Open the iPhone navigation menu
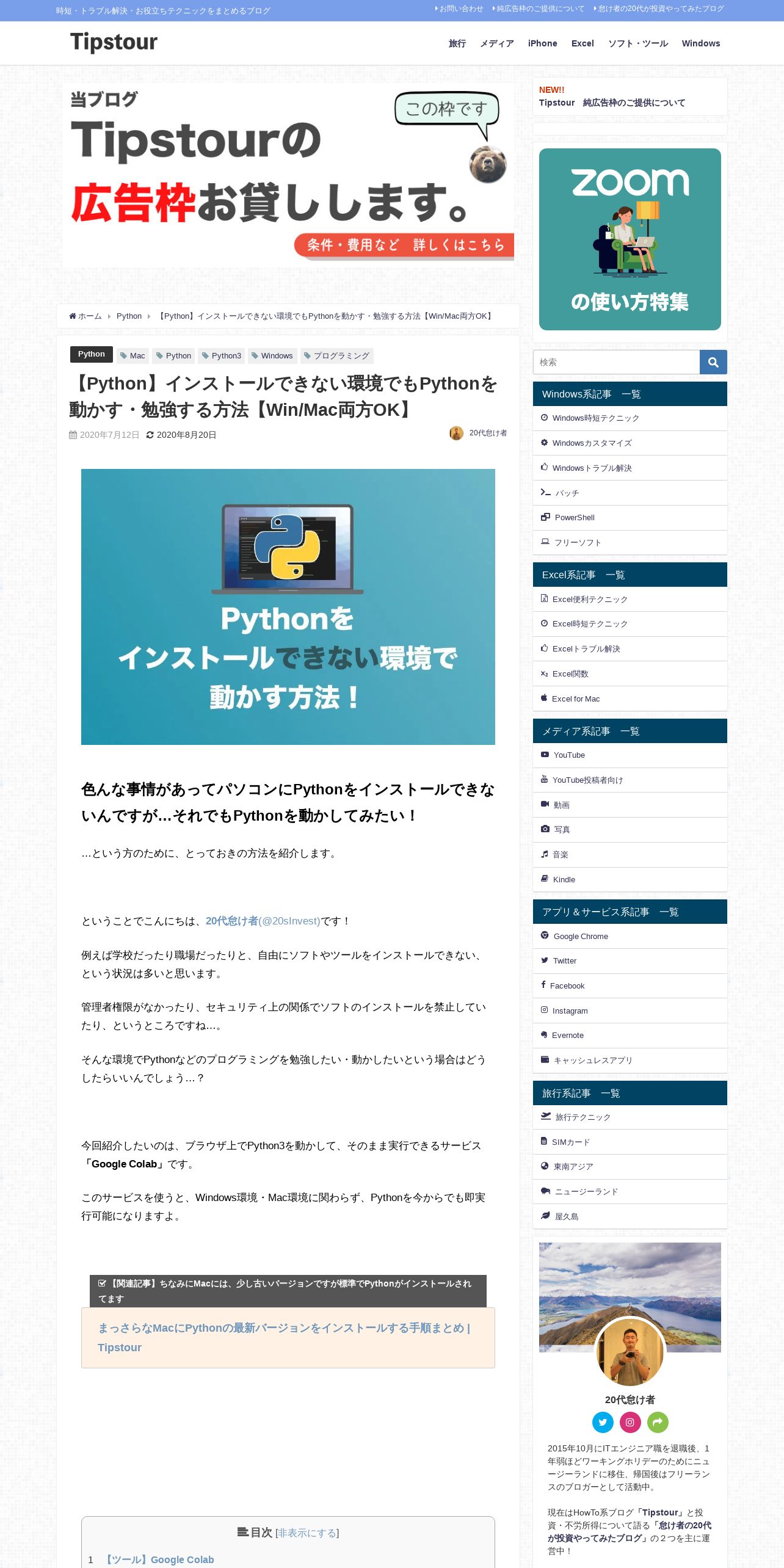784x1568 pixels. point(543,43)
